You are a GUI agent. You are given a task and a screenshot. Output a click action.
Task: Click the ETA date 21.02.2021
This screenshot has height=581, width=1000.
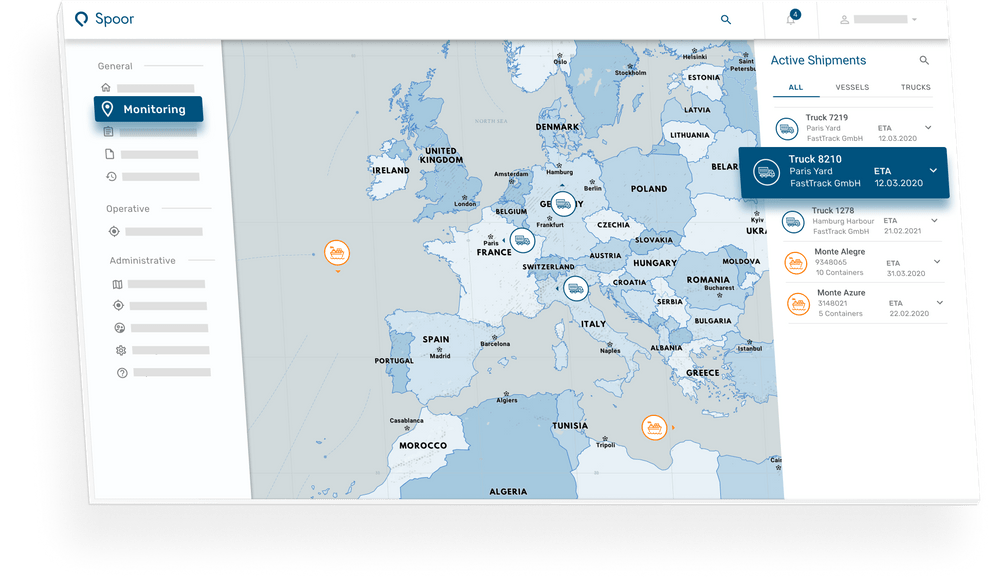[902, 232]
